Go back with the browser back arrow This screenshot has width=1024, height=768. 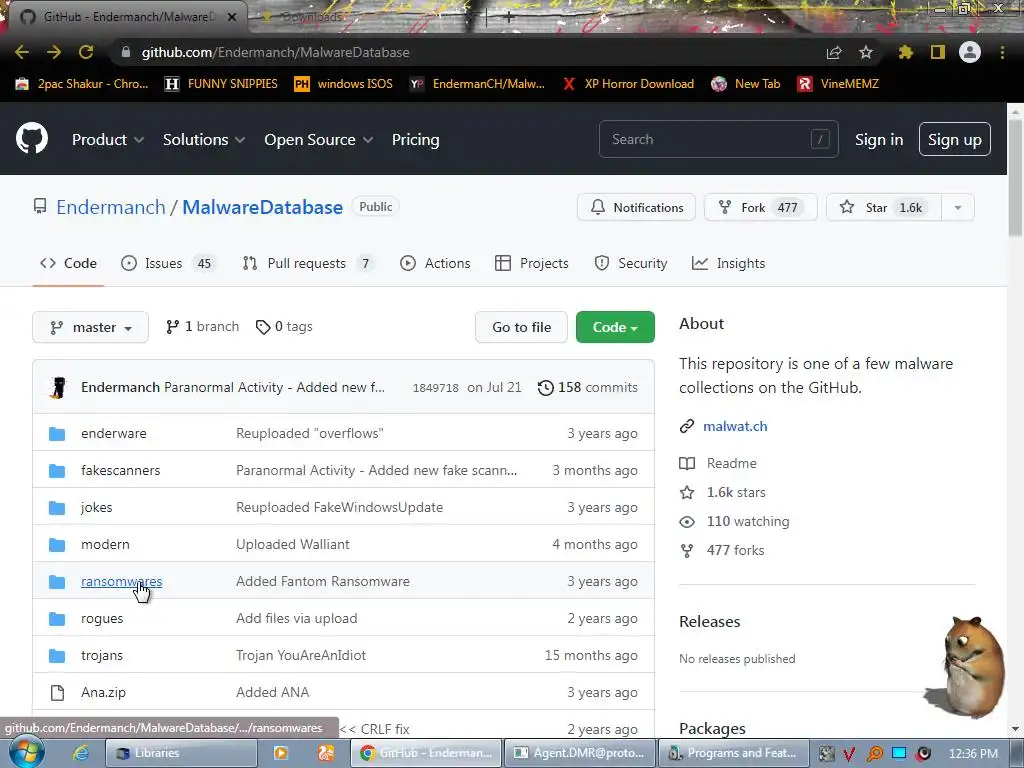22,52
